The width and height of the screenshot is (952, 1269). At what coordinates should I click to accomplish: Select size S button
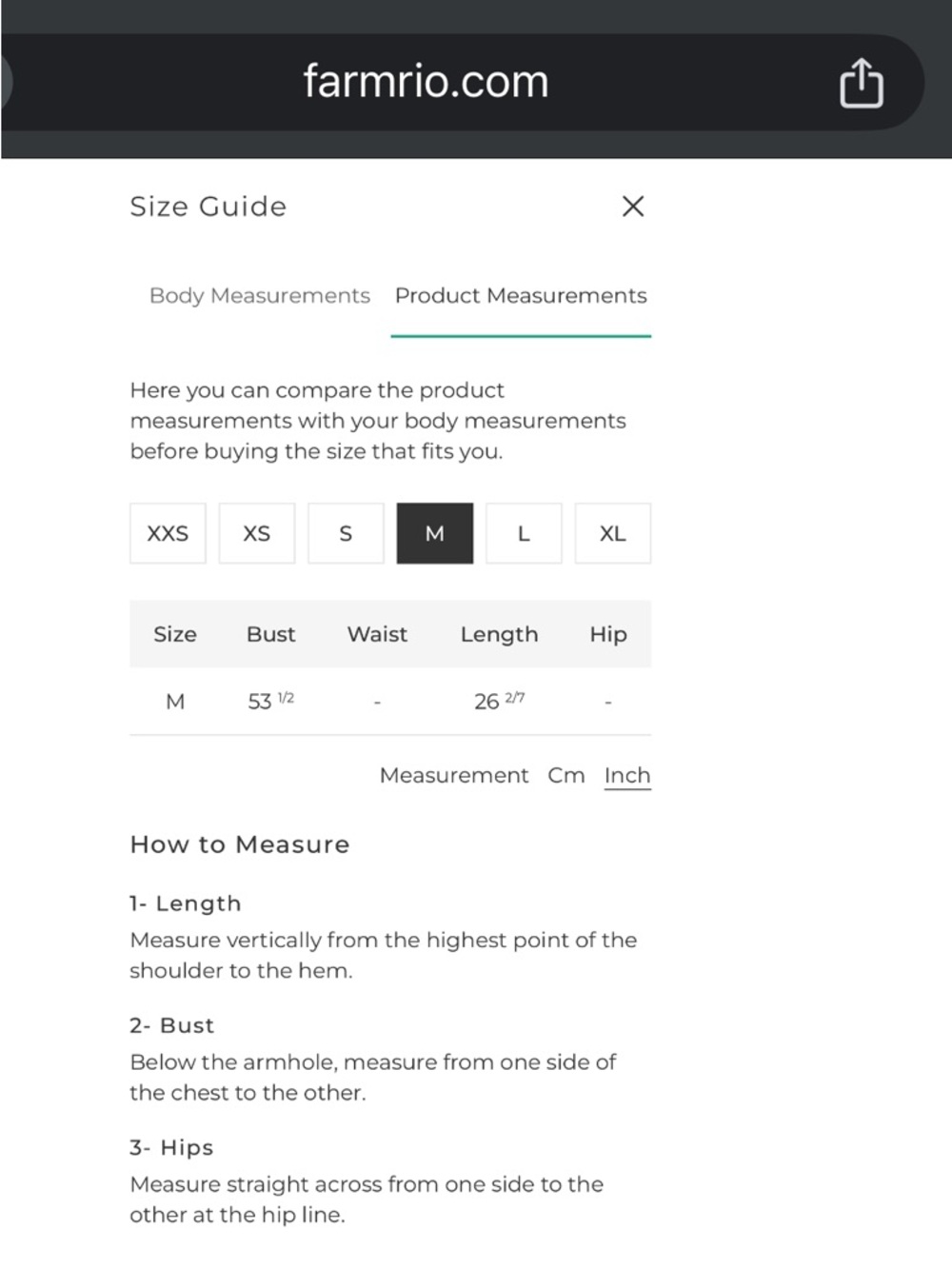346,533
